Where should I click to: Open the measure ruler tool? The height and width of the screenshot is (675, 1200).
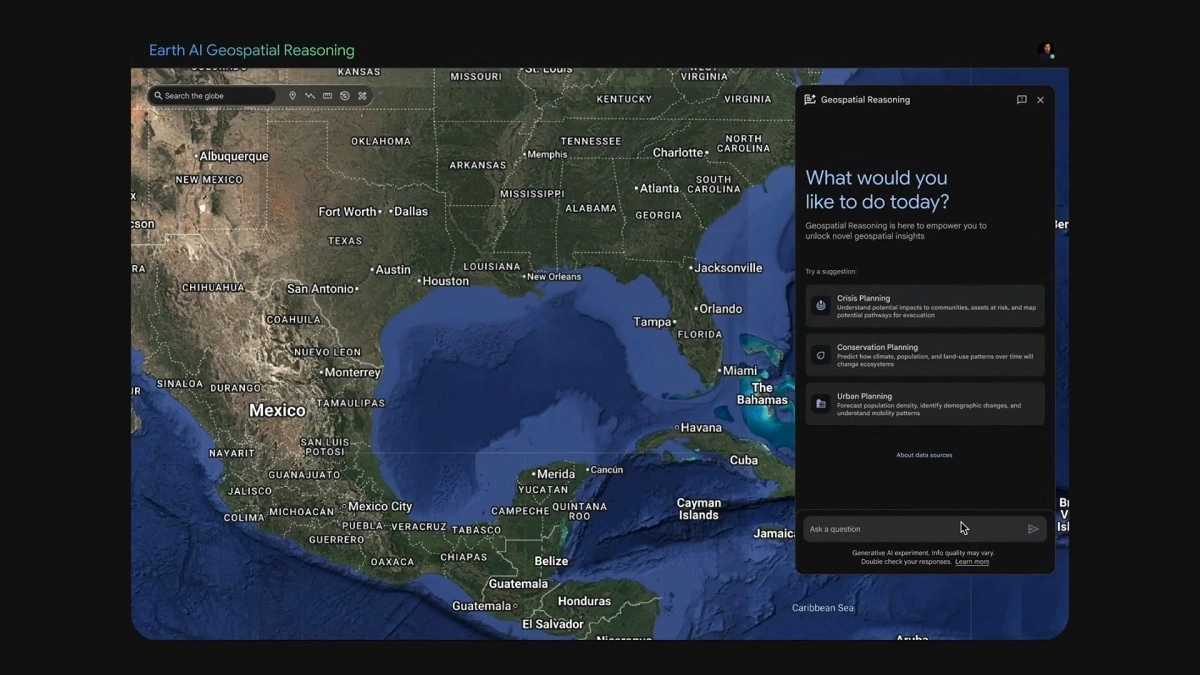(x=327, y=96)
